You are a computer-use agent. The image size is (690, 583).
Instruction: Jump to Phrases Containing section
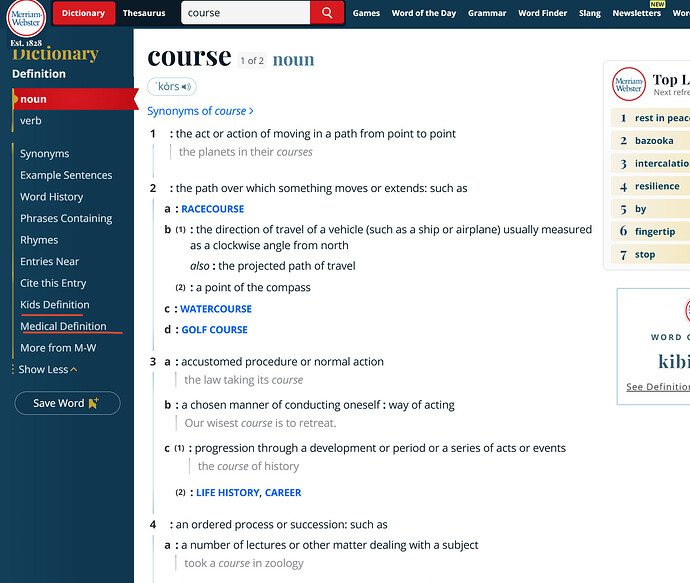(x=66, y=218)
